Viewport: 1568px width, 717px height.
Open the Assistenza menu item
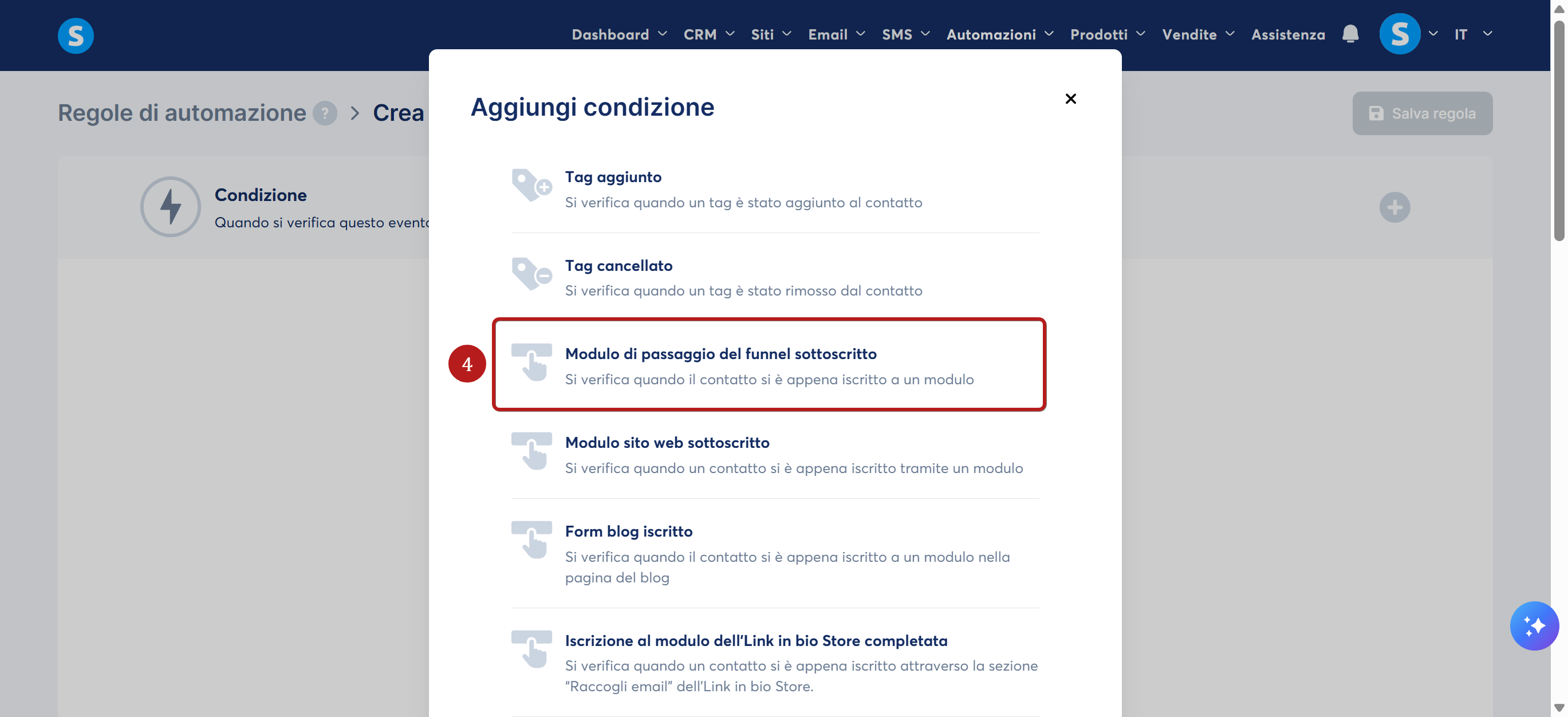coord(1287,35)
